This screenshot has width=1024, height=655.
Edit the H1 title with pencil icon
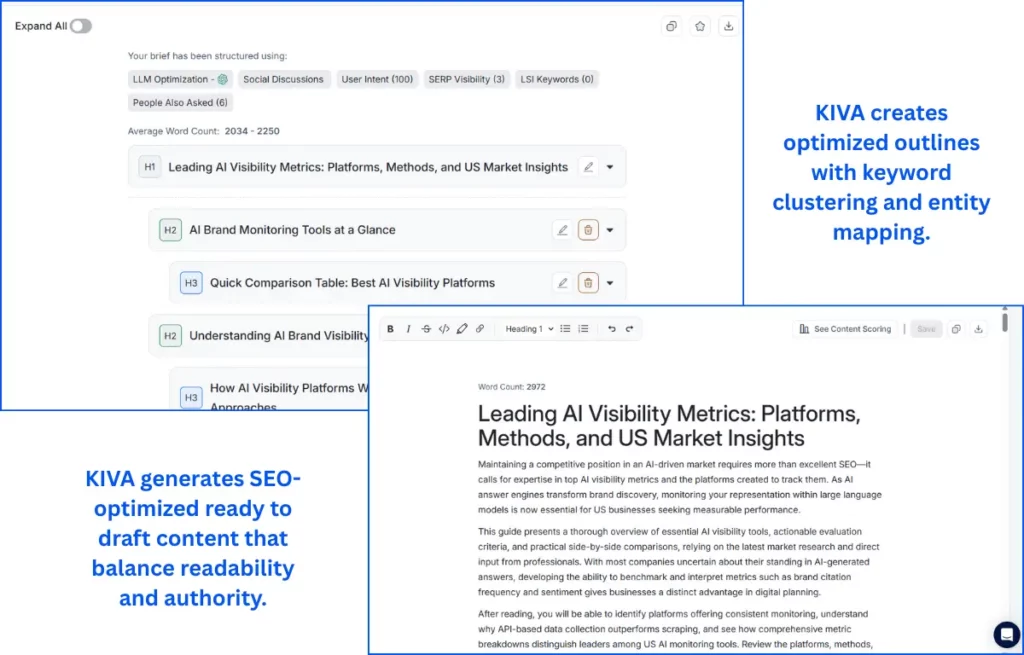pyautogui.click(x=589, y=166)
